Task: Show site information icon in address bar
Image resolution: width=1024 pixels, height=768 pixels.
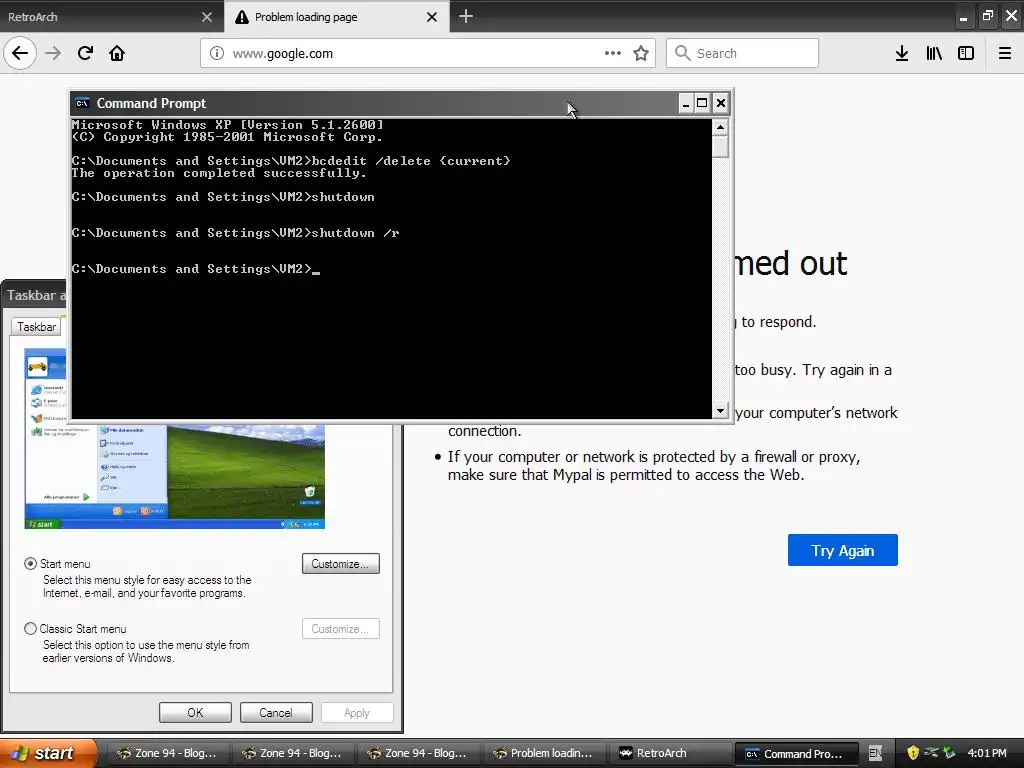Action: [217, 54]
